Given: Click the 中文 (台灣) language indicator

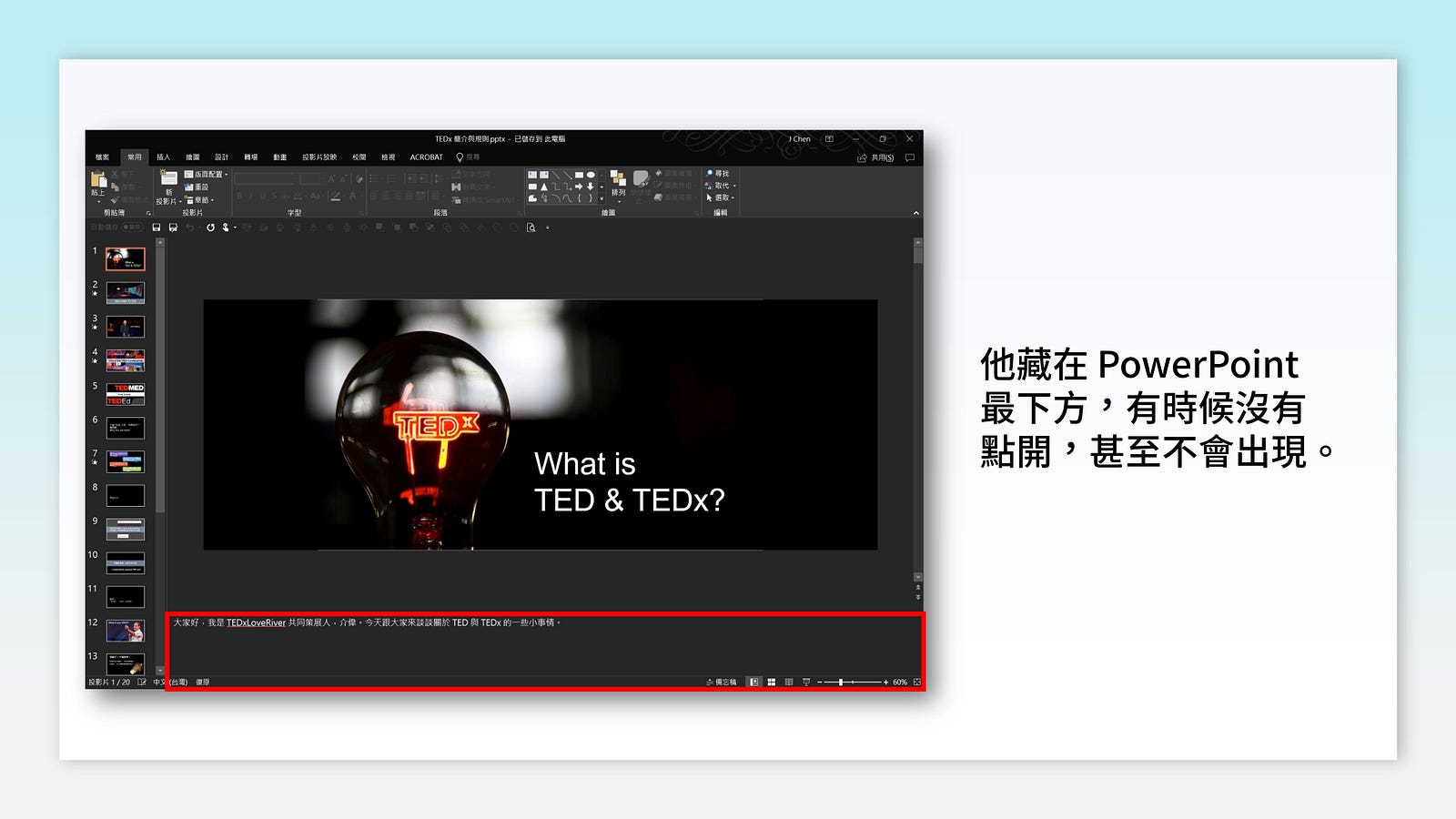Looking at the screenshot, I should point(170,682).
